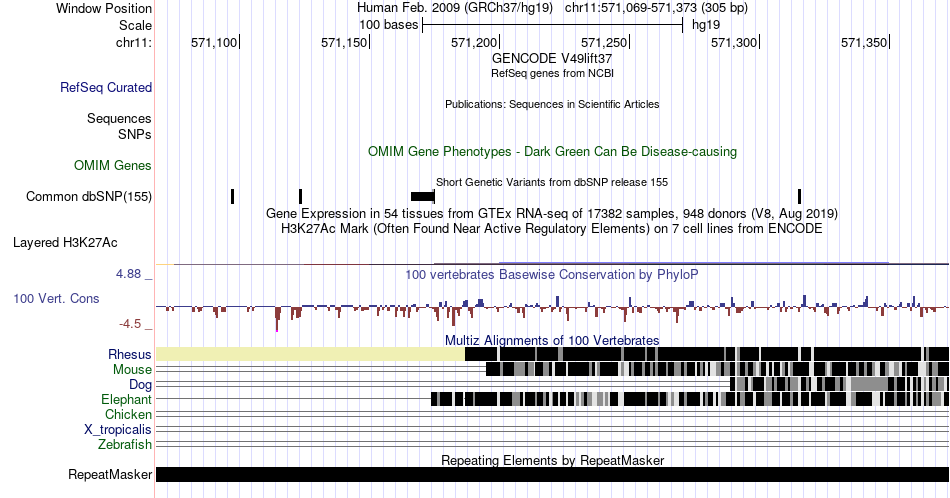Click the SNPs track label

(135, 134)
